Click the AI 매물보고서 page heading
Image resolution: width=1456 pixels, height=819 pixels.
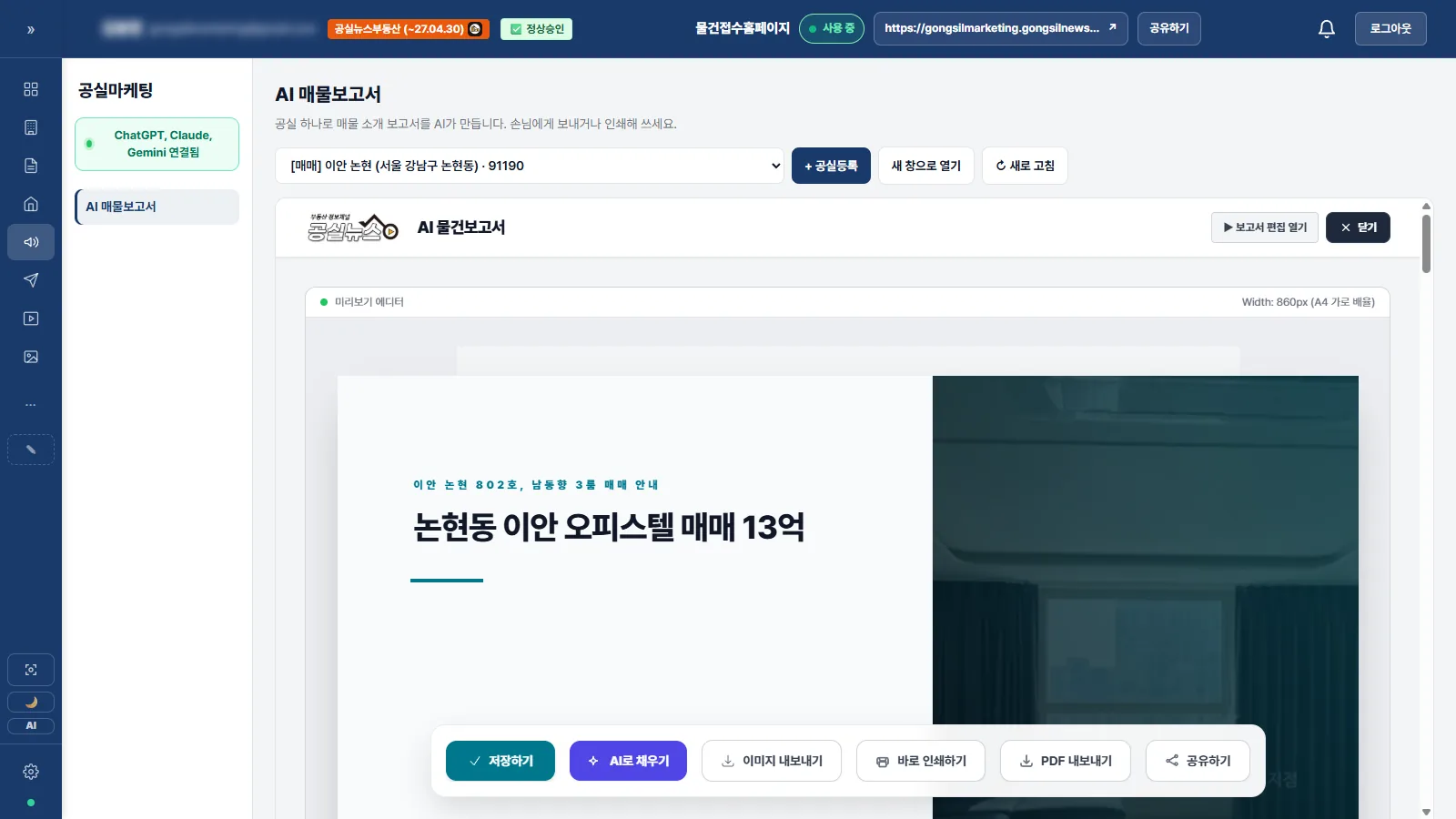tap(329, 95)
